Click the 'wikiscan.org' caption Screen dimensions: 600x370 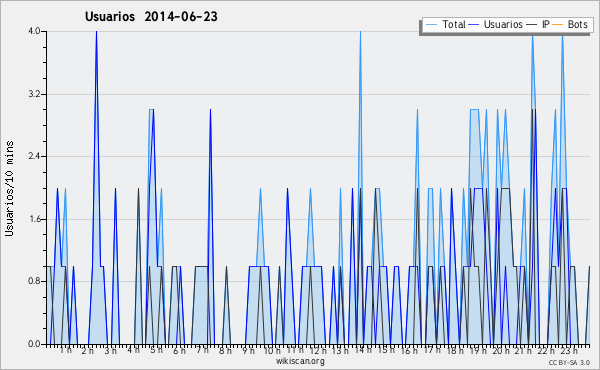(300, 361)
